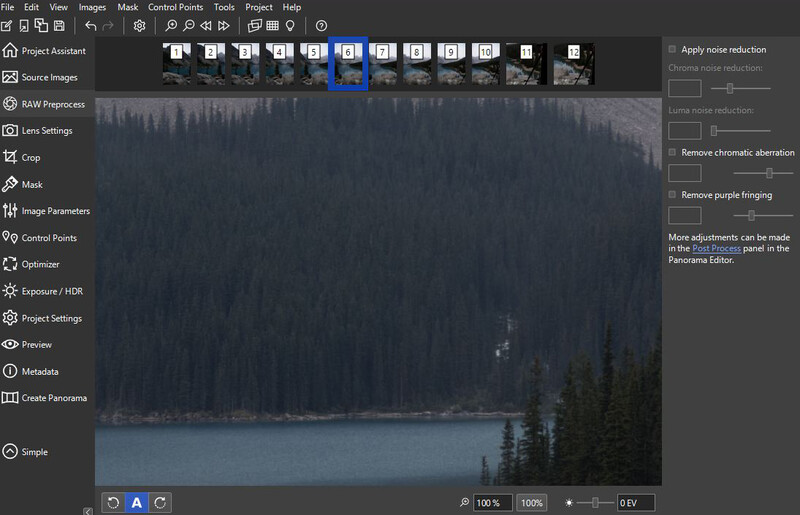This screenshot has height=515, width=800.
Task: Select the auto-rotate A button
Action: pyautogui.click(x=136, y=503)
